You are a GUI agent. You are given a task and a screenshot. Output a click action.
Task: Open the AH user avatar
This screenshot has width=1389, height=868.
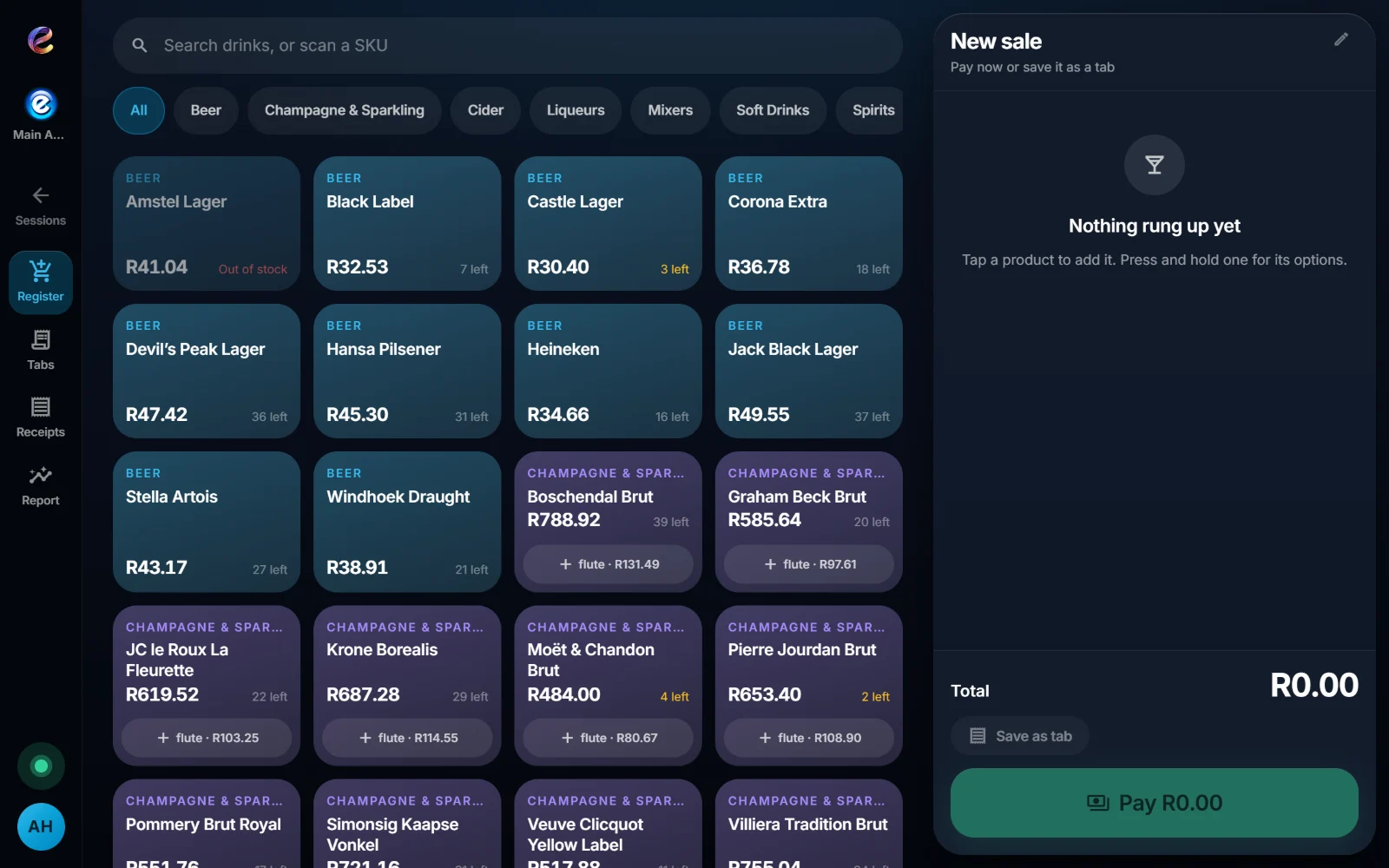tap(41, 826)
